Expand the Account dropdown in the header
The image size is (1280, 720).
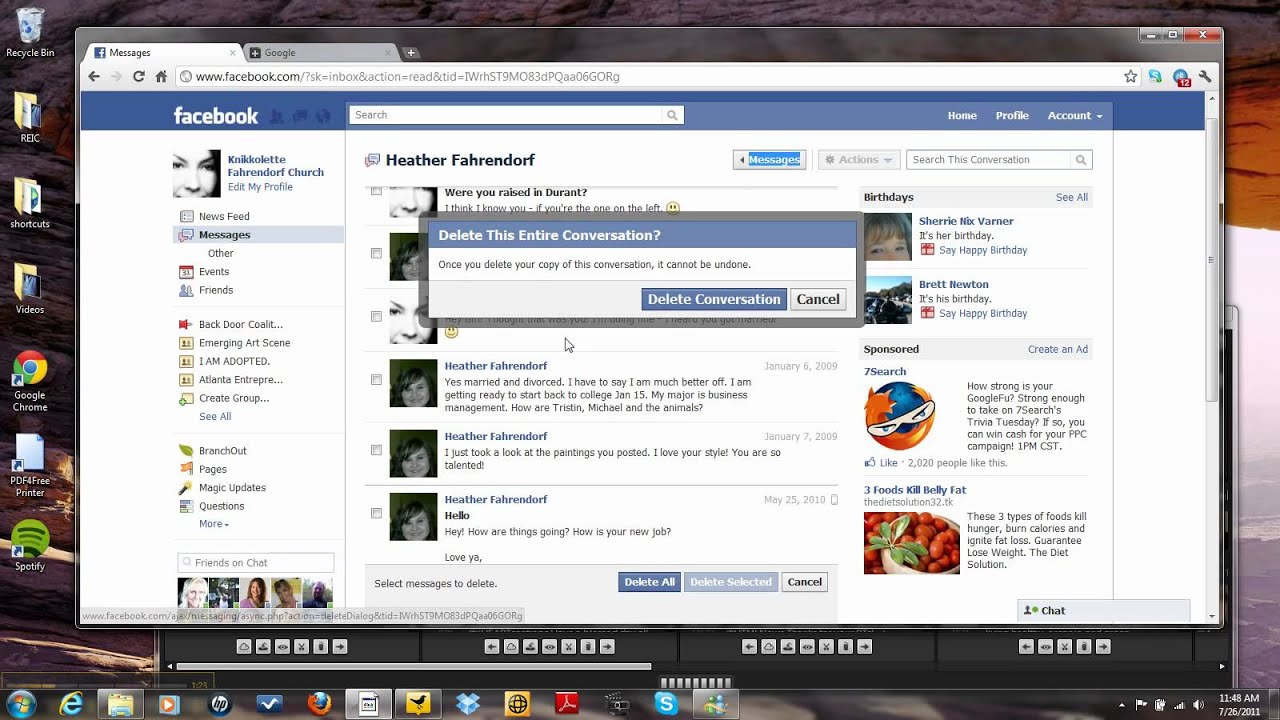1074,116
